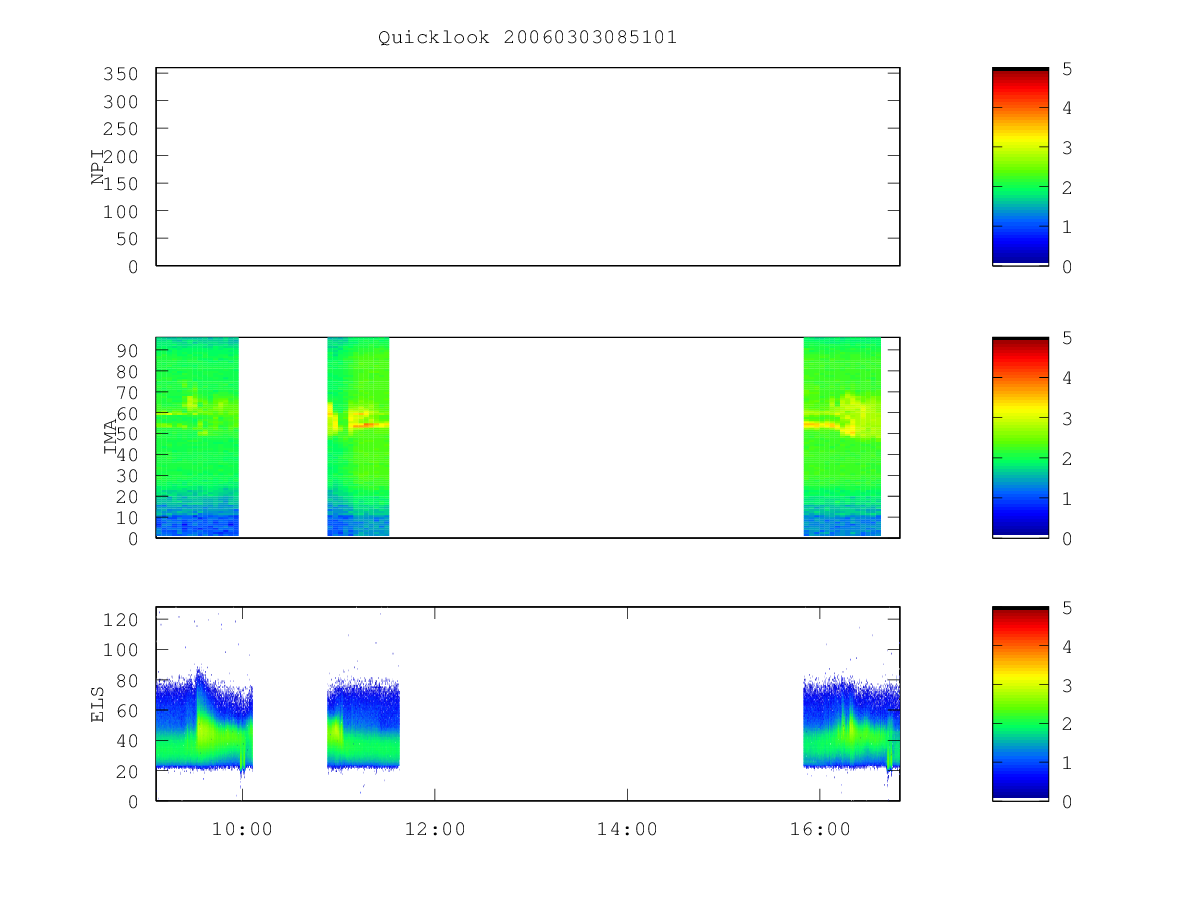Screen dimensions: 1200x900
Task: Click the IMA data block near 16:00
Action: (x=842, y=437)
